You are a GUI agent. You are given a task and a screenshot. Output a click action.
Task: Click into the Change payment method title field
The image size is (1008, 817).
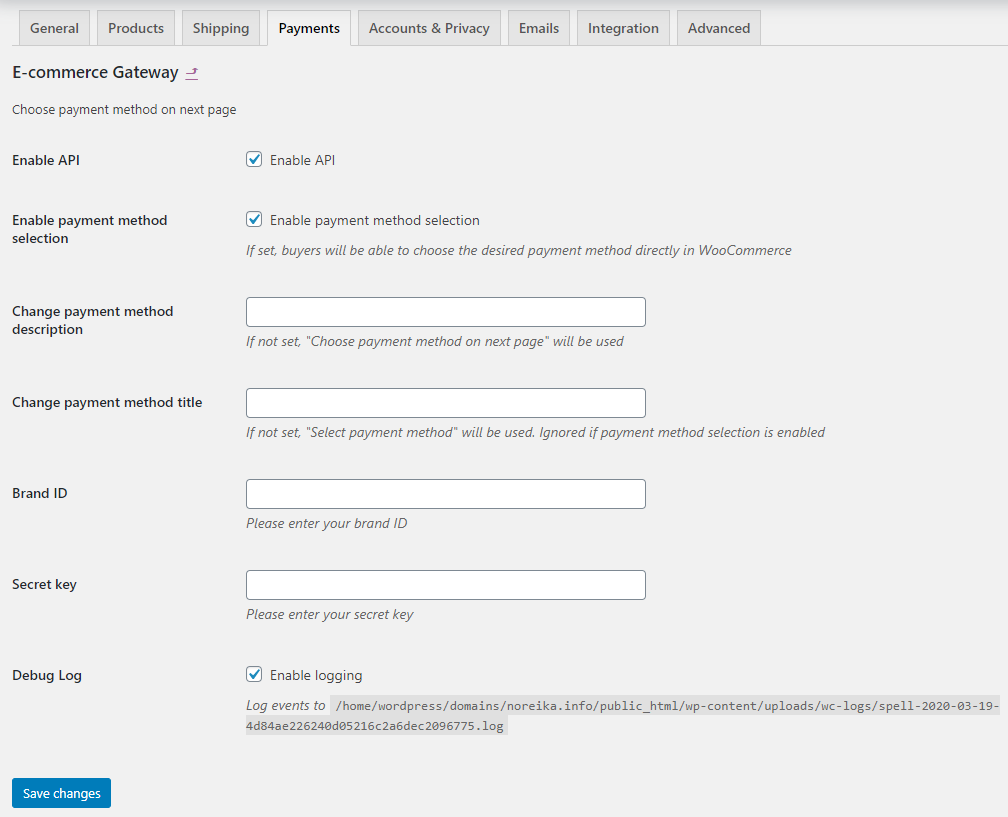click(446, 403)
